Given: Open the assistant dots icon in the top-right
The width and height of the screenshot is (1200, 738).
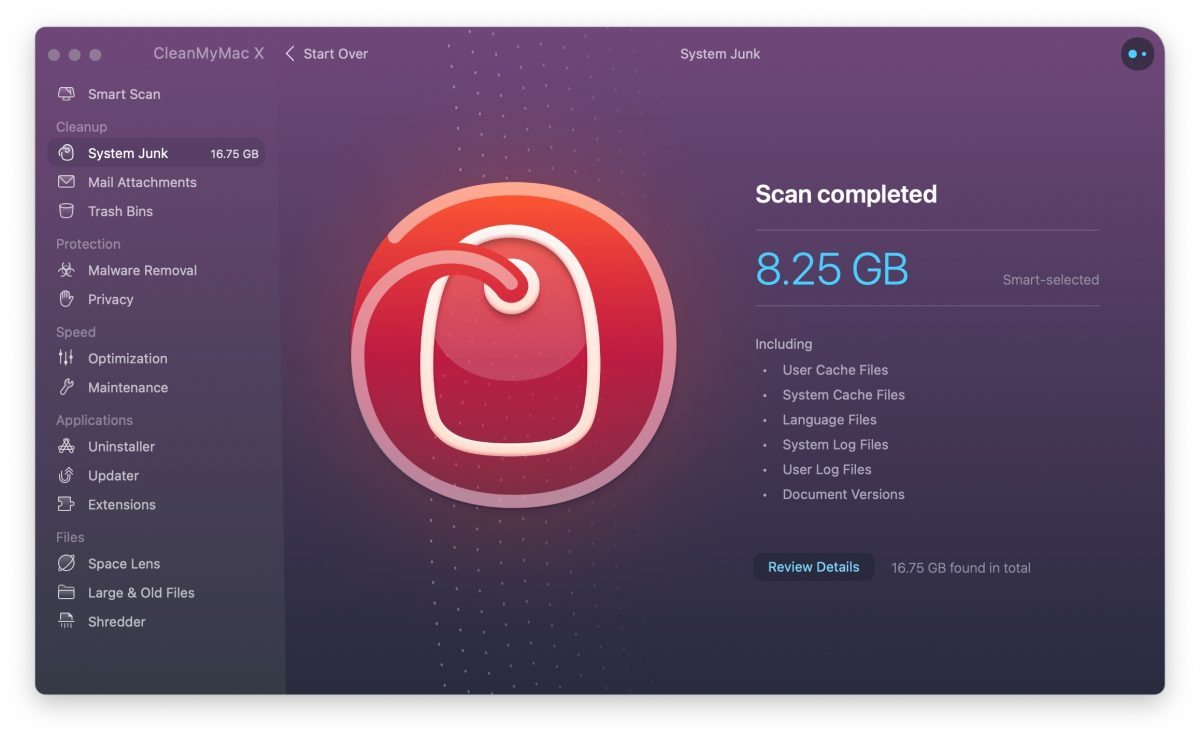Looking at the screenshot, I should pos(1137,54).
